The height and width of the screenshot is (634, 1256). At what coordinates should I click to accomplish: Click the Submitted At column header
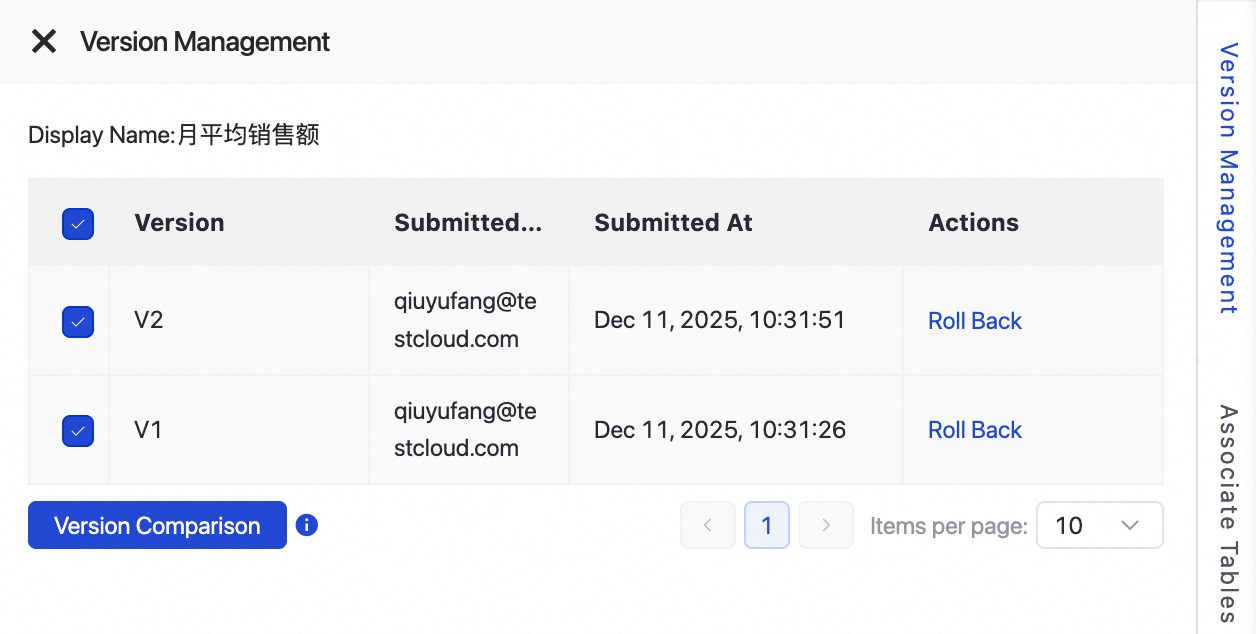click(x=673, y=223)
